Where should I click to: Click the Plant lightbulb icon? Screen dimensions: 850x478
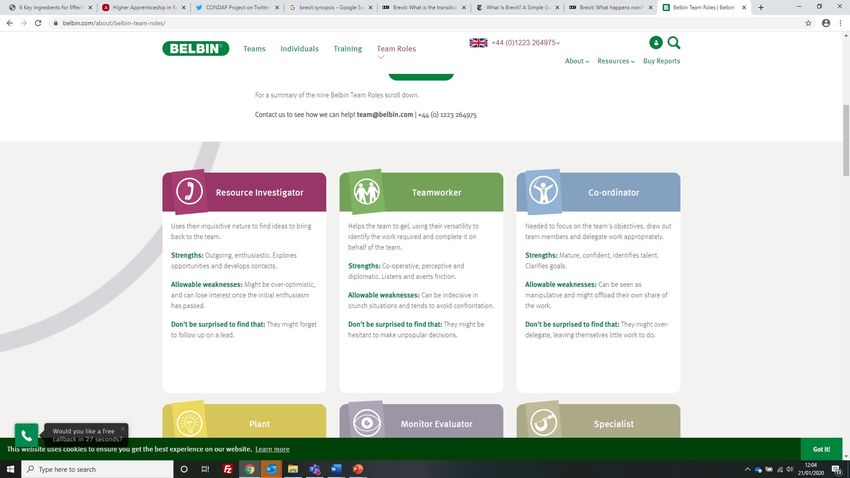point(189,423)
